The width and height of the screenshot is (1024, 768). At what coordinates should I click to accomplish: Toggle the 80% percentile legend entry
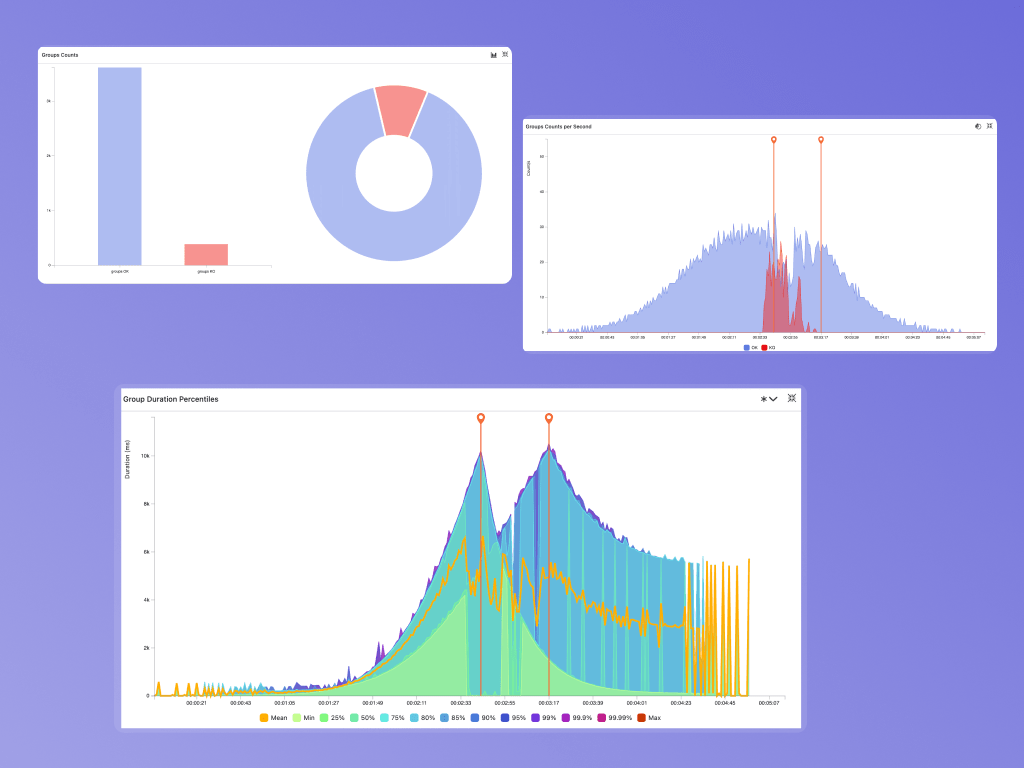pyautogui.click(x=423, y=718)
